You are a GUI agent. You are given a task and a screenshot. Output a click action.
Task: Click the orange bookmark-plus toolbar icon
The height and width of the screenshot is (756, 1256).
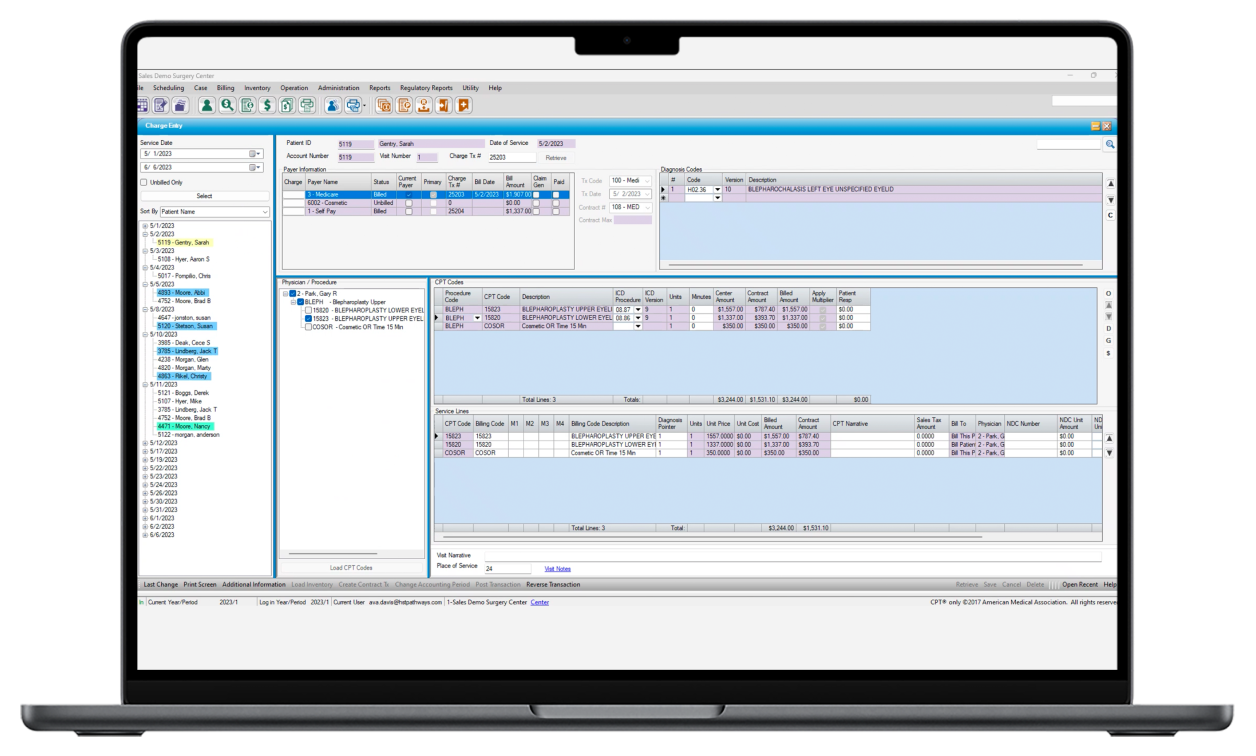[x=464, y=105]
